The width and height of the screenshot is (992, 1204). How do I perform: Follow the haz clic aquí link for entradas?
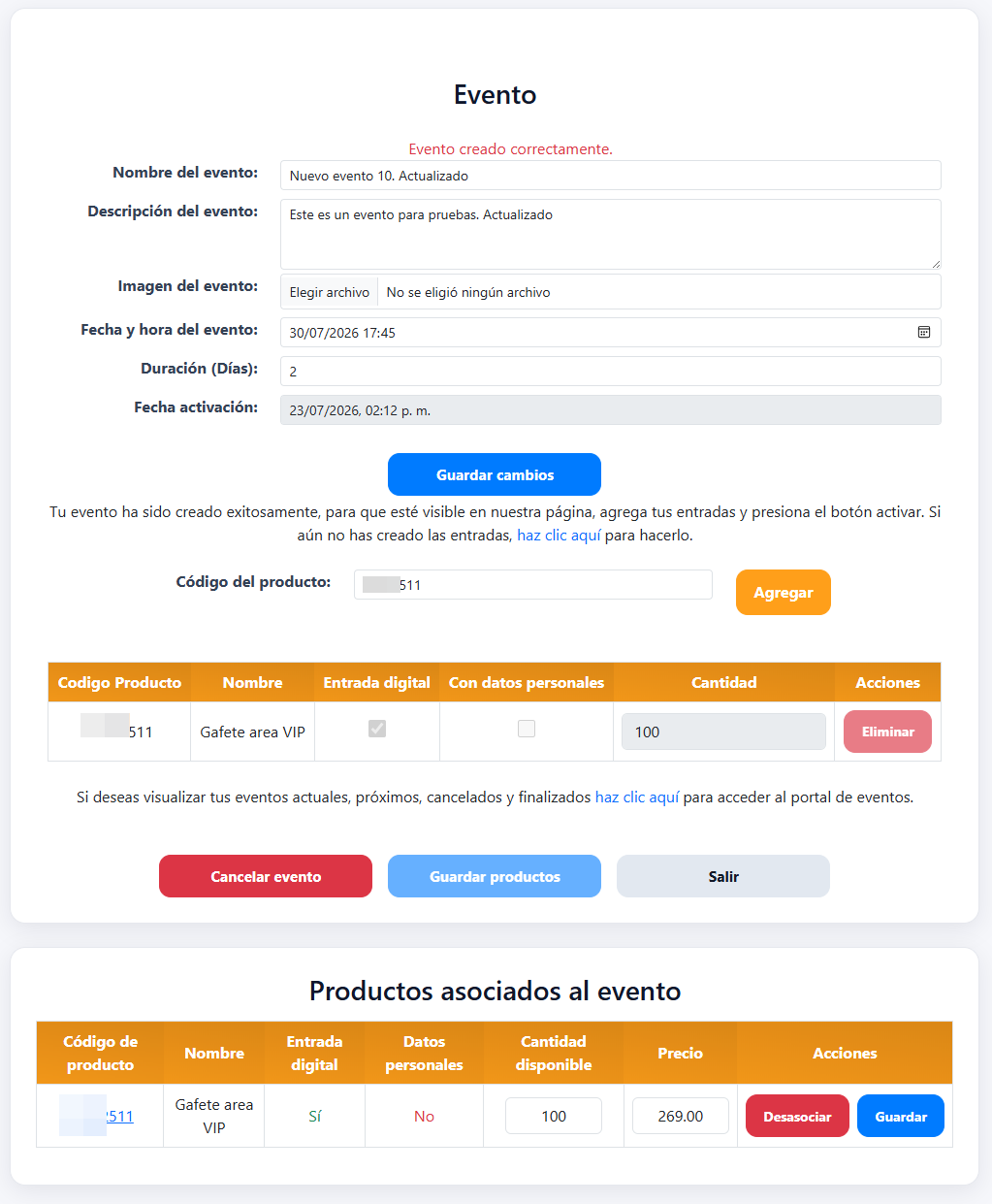[559, 535]
